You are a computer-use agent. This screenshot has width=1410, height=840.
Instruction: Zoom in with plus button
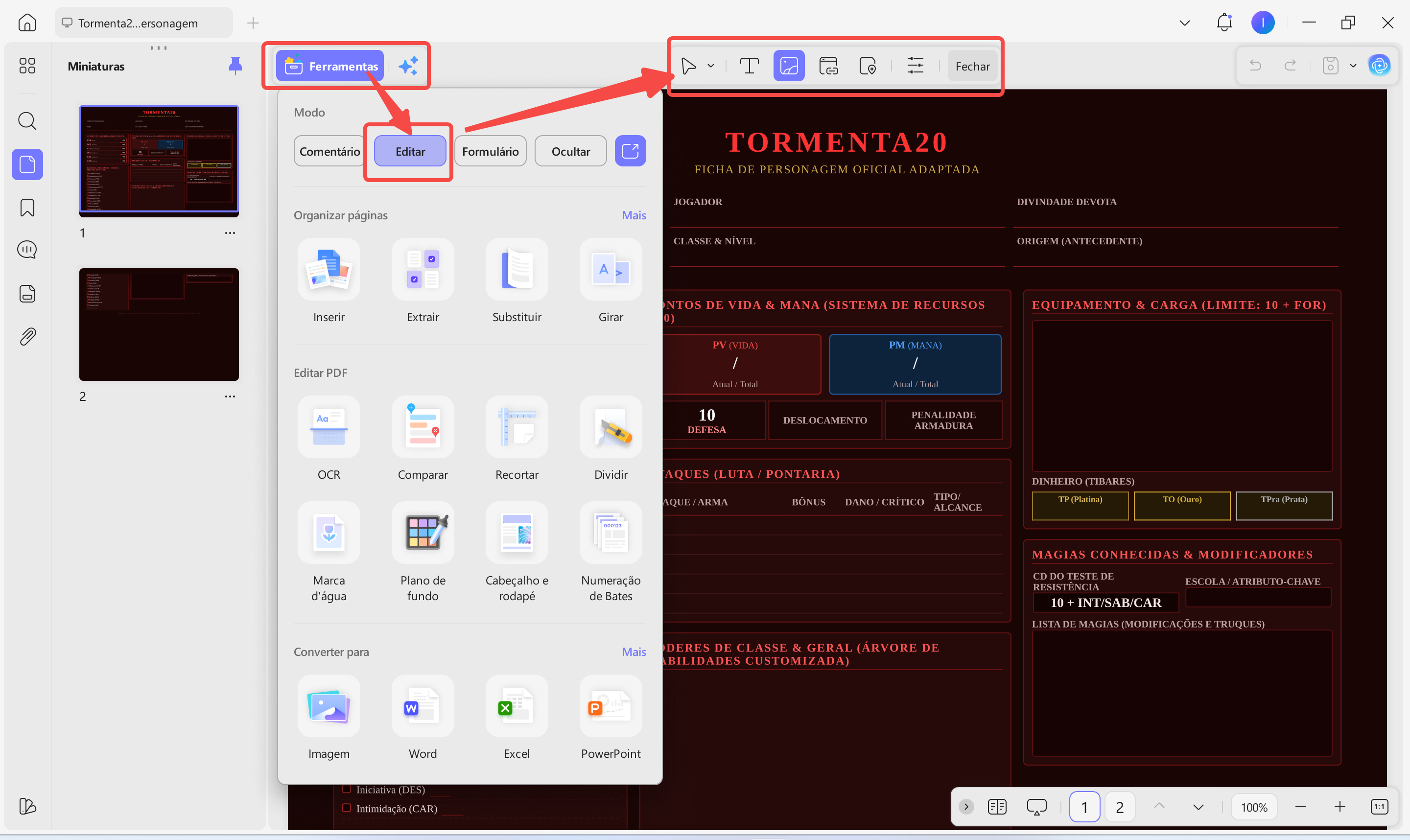pyautogui.click(x=1339, y=806)
